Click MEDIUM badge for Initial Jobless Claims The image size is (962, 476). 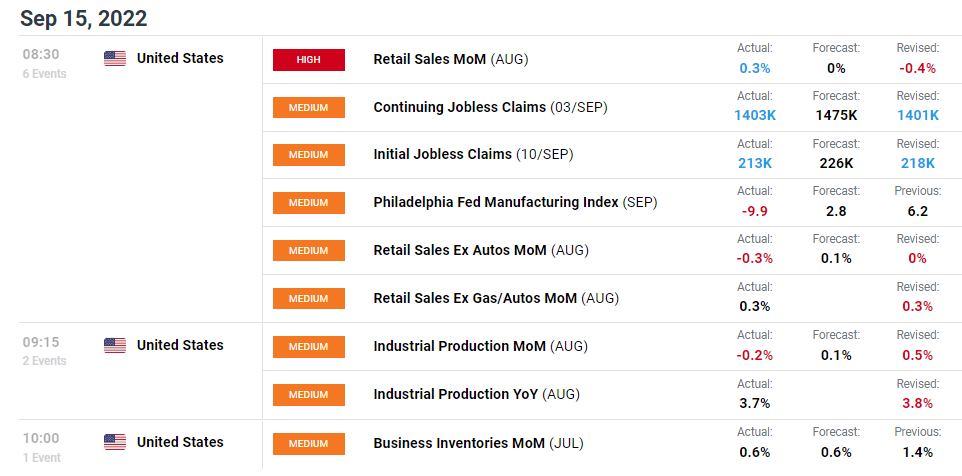point(309,155)
